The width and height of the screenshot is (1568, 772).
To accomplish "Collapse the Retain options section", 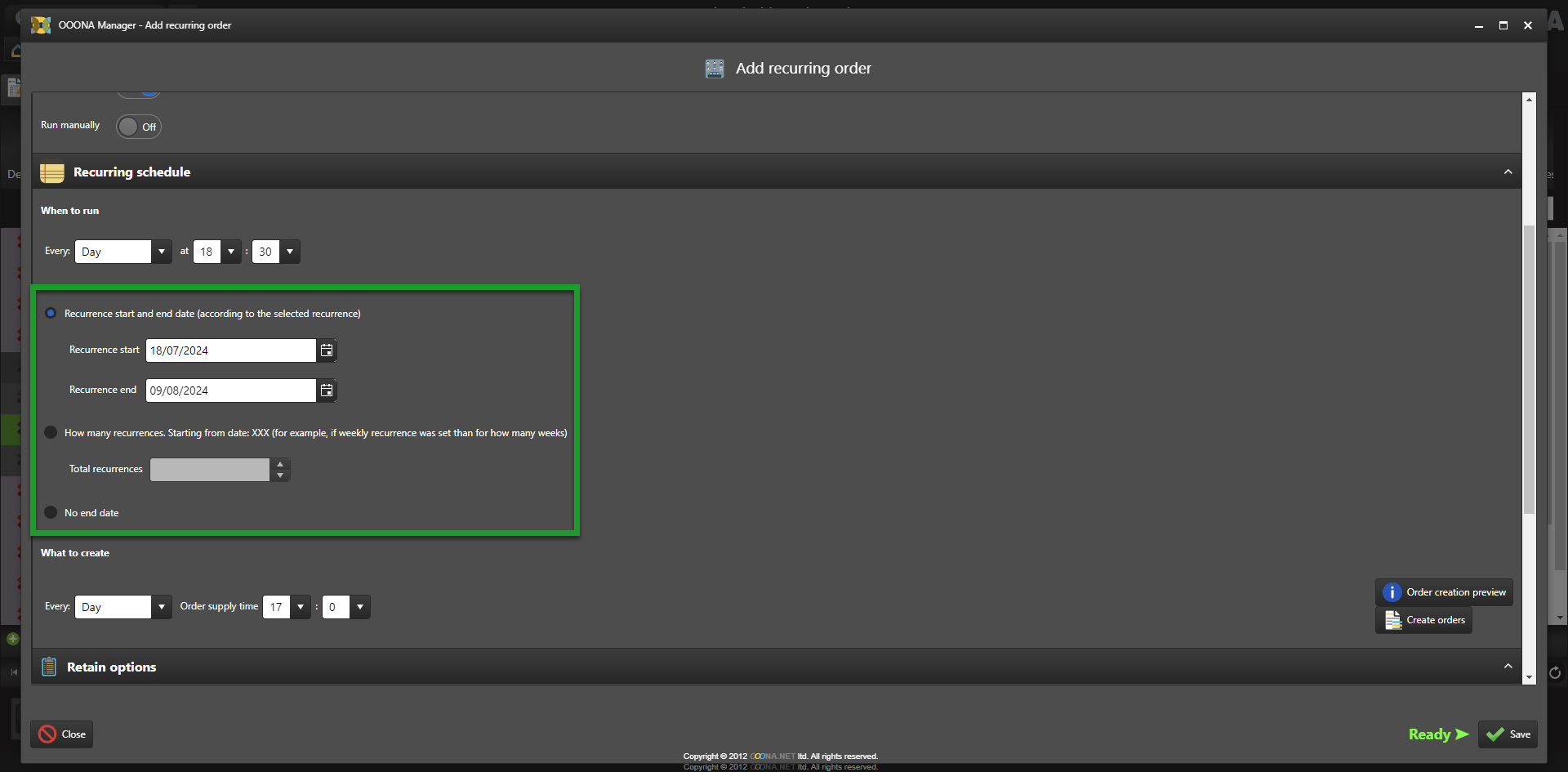I will click(x=1508, y=667).
